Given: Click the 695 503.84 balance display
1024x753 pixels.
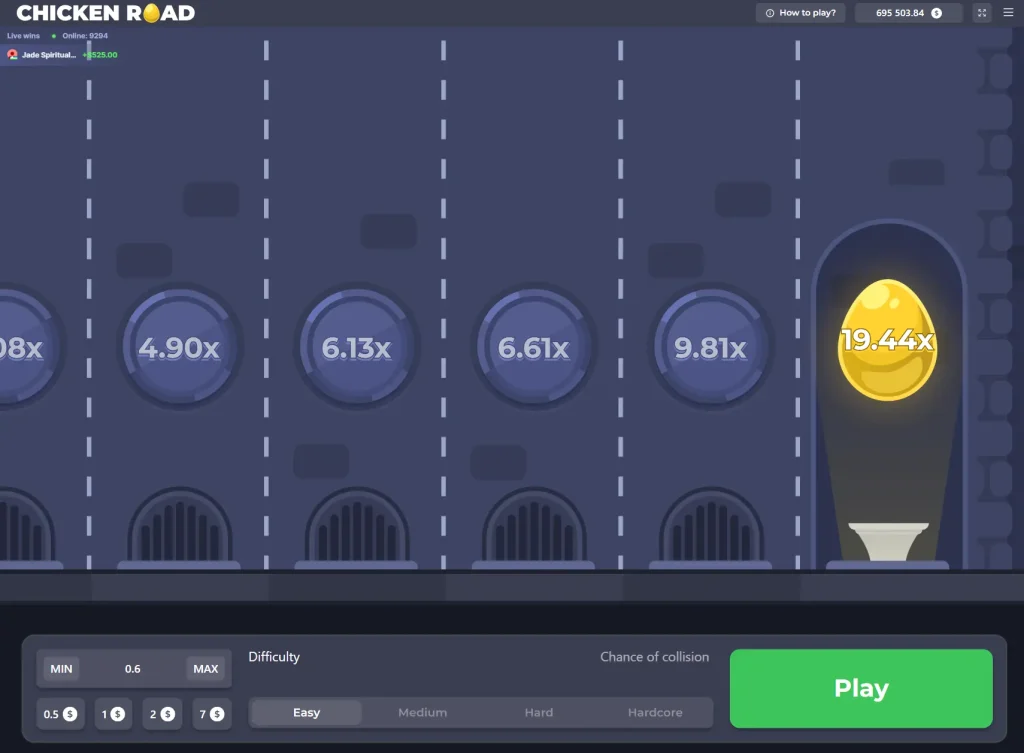Looking at the screenshot, I should pyautogui.click(x=908, y=13).
